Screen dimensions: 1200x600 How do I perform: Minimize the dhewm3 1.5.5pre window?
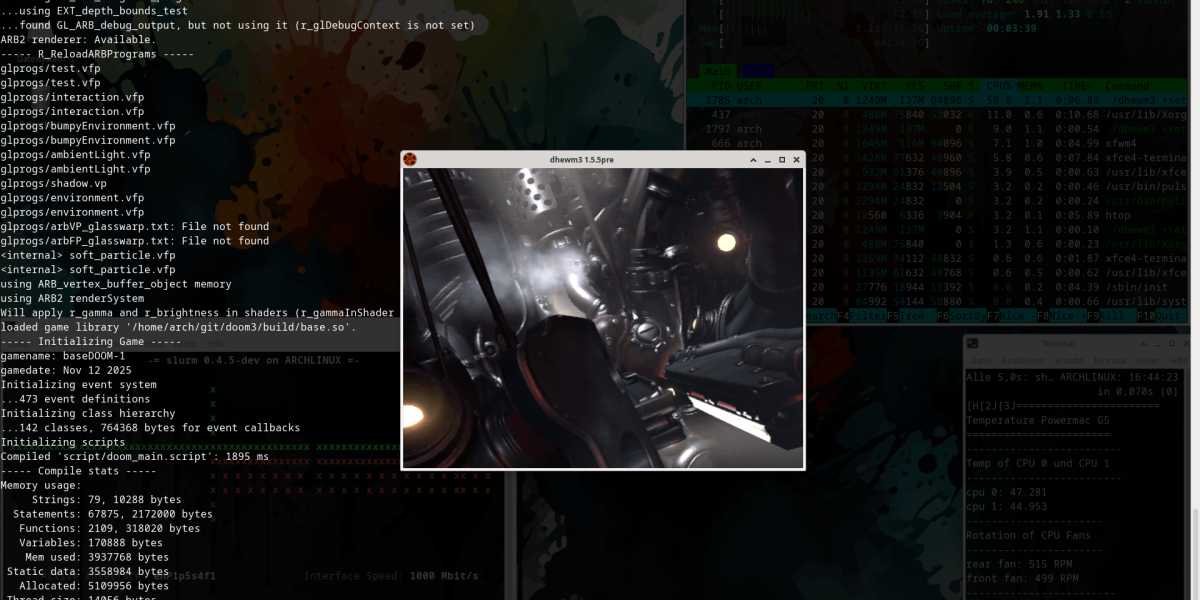[768, 159]
